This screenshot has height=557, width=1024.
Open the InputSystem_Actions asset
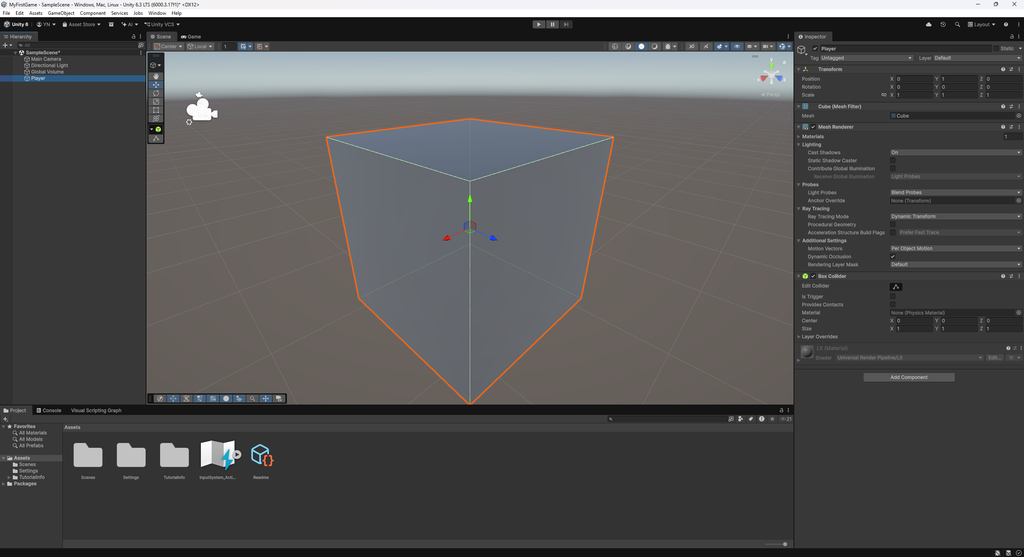pyautogui.click(x=217, y=455)
